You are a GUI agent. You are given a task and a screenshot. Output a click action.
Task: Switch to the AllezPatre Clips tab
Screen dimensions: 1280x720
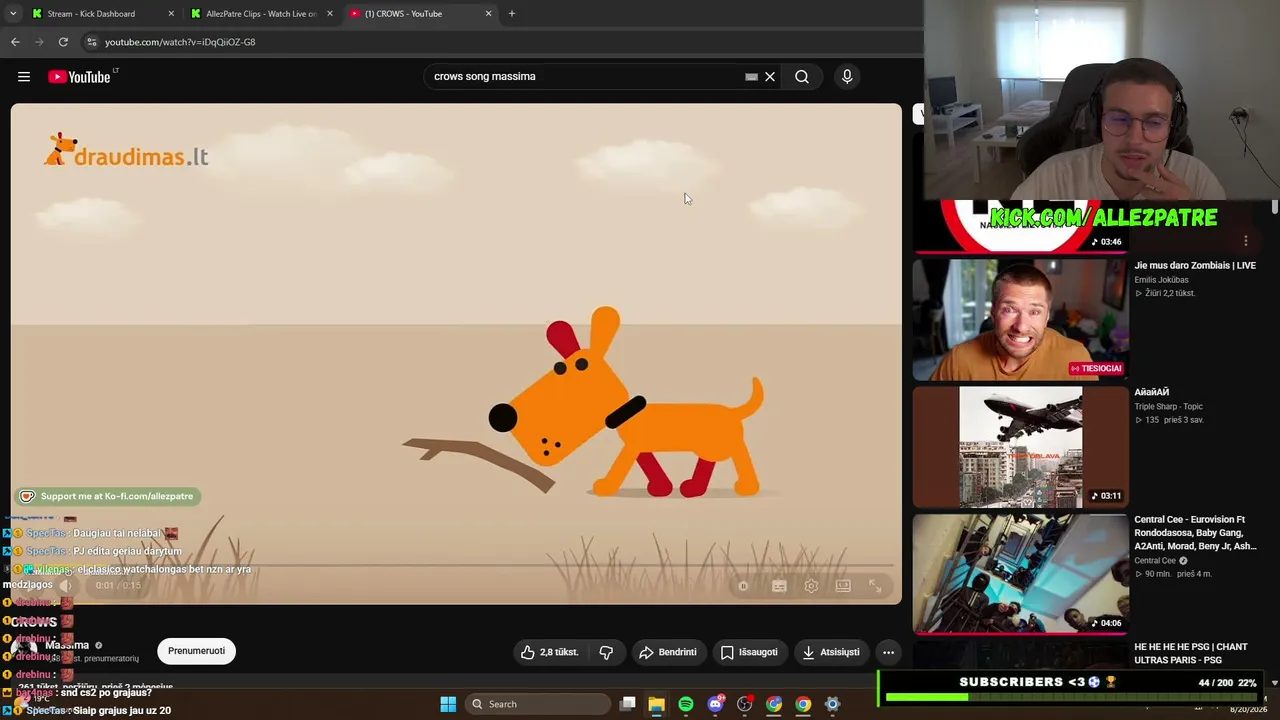pyautogui.click(x=261, y=14)
